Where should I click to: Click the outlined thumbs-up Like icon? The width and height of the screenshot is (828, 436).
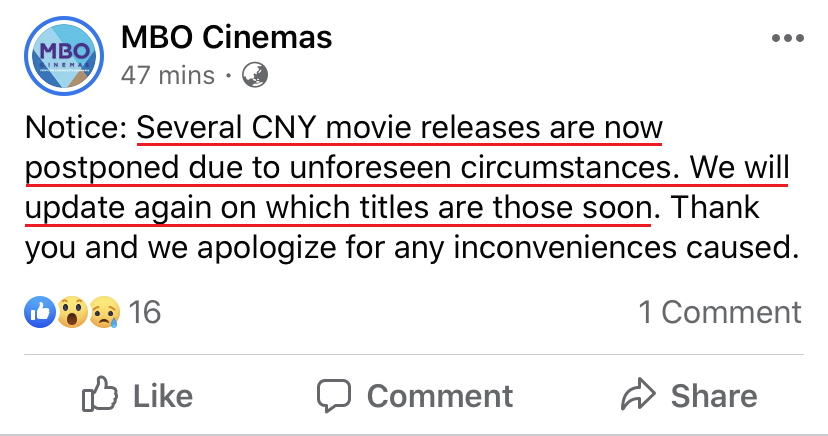100,396
